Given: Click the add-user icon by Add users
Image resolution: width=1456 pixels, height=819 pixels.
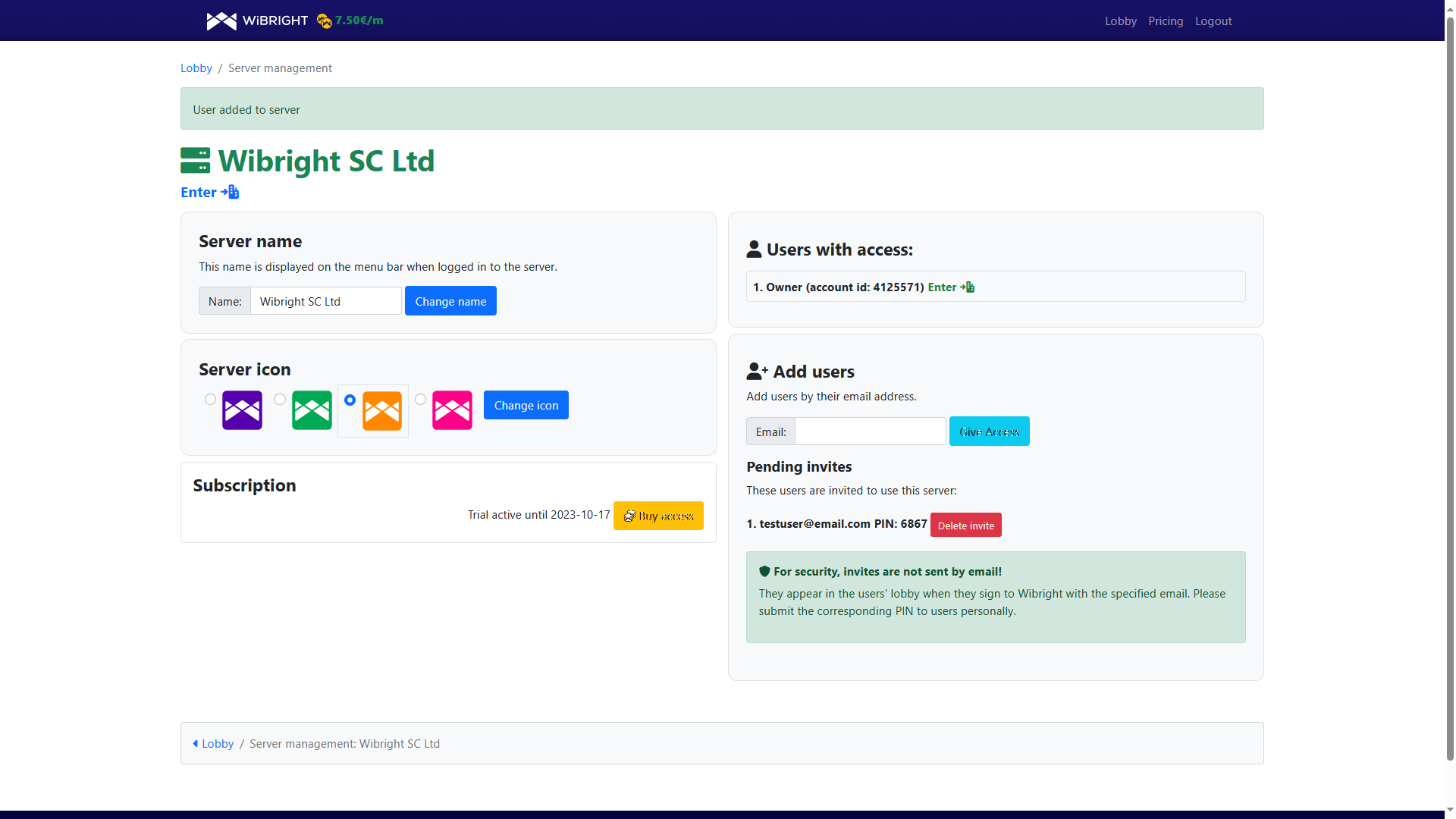Looking at the screenshot, I should (757, 371).
